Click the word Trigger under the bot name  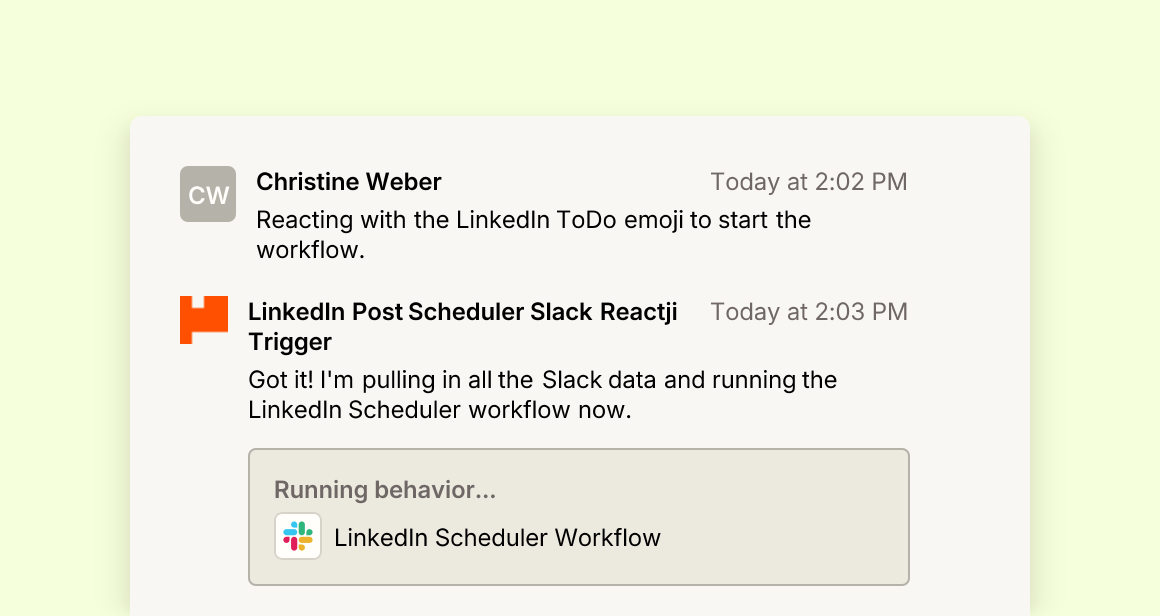pos(290,342)
